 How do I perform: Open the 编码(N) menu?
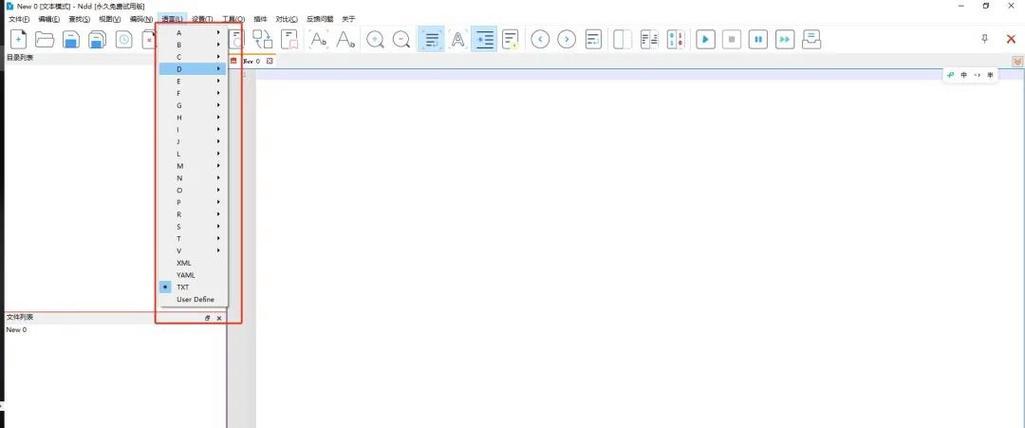click(x=141, y=19)
